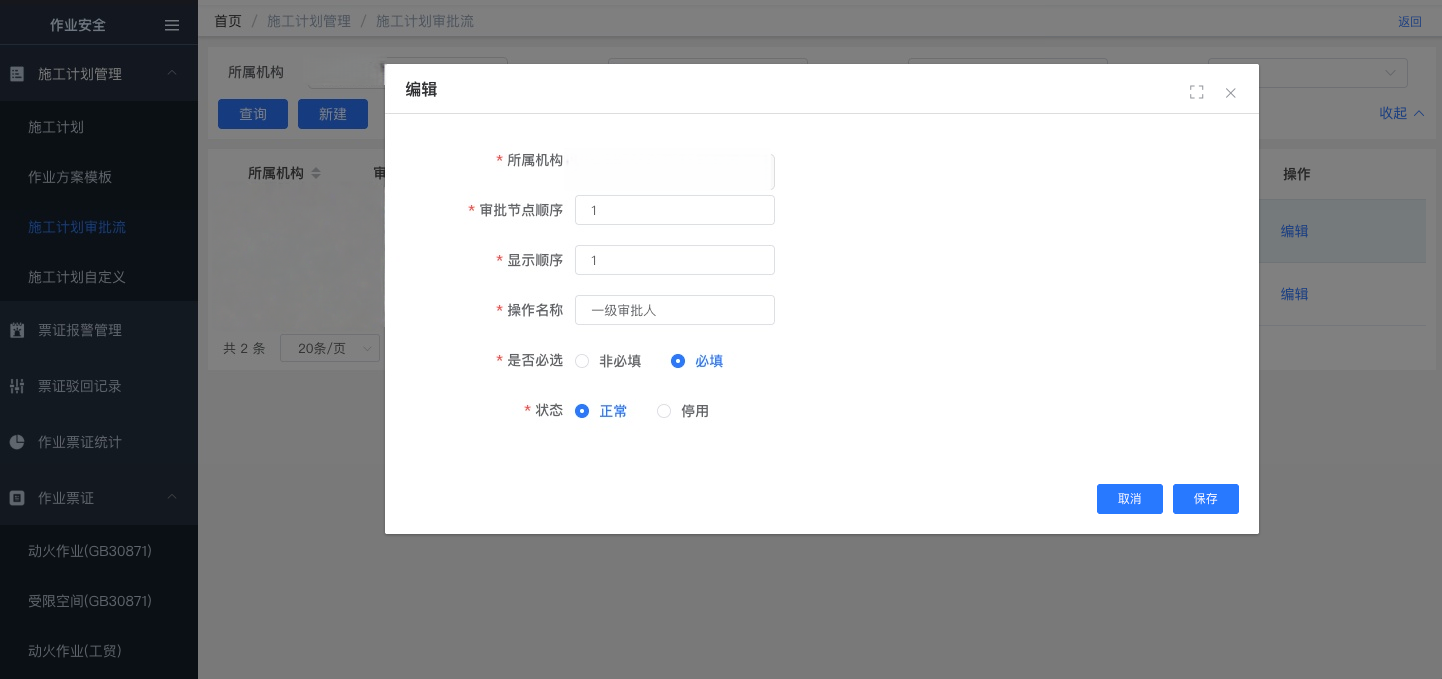Screen dimensions: 1442x679
Task: Click the 保存 button
Action: point(1205,499)
